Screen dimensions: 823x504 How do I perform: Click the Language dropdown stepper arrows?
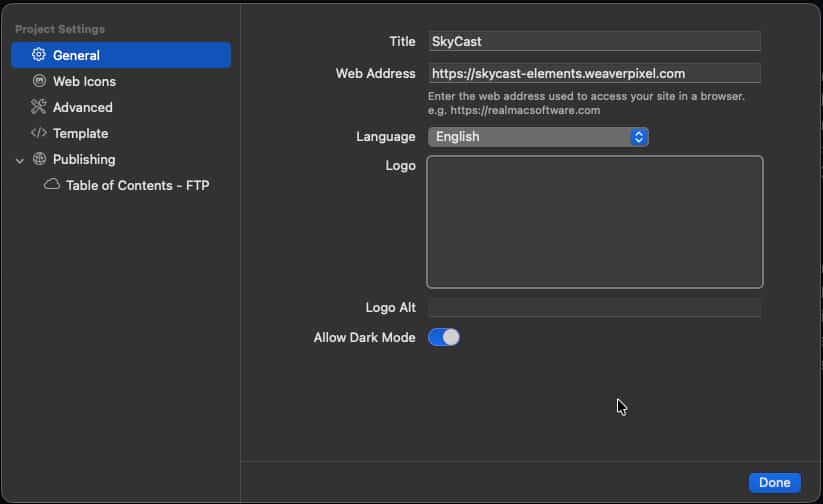[x=639, y=137]
